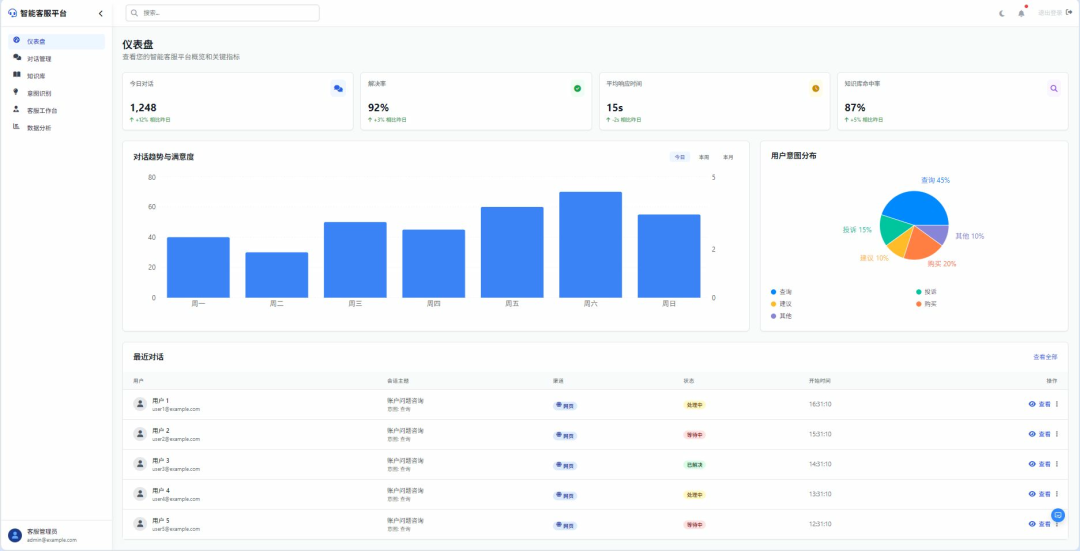This screenshot has width=1080, height=551.
Task: Open more options menu for 用户 1
Action: coord(1057,404)
